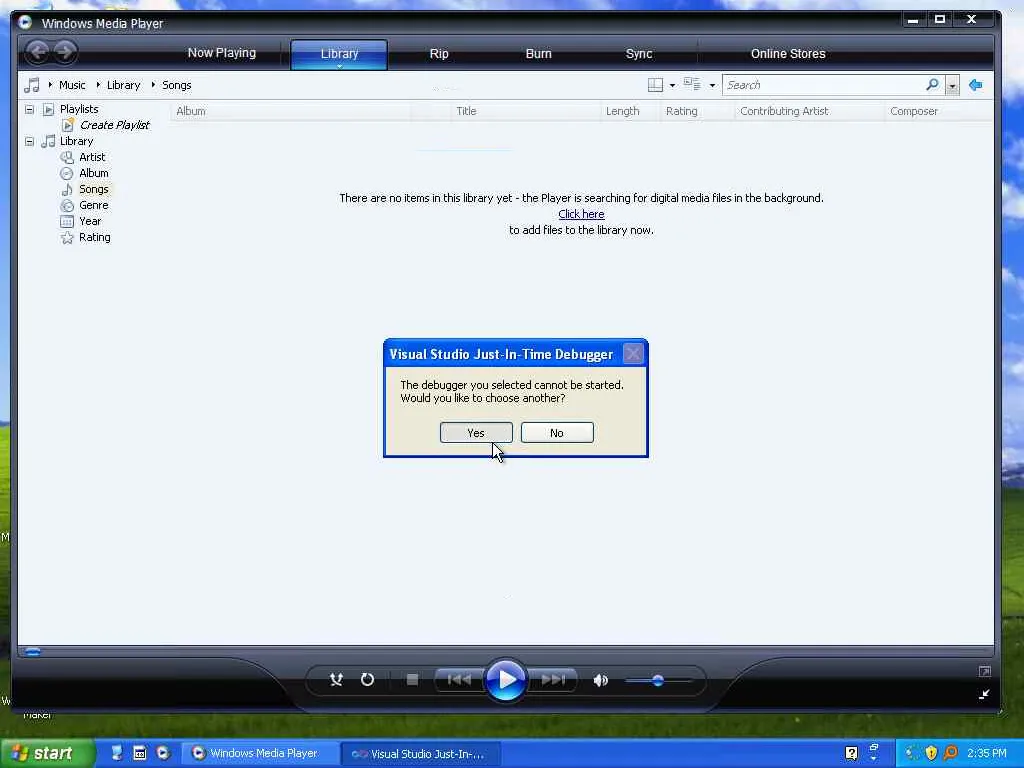Select the Library node in the tree
Viewport: 1024px width, 768px height.
(76, 141)
